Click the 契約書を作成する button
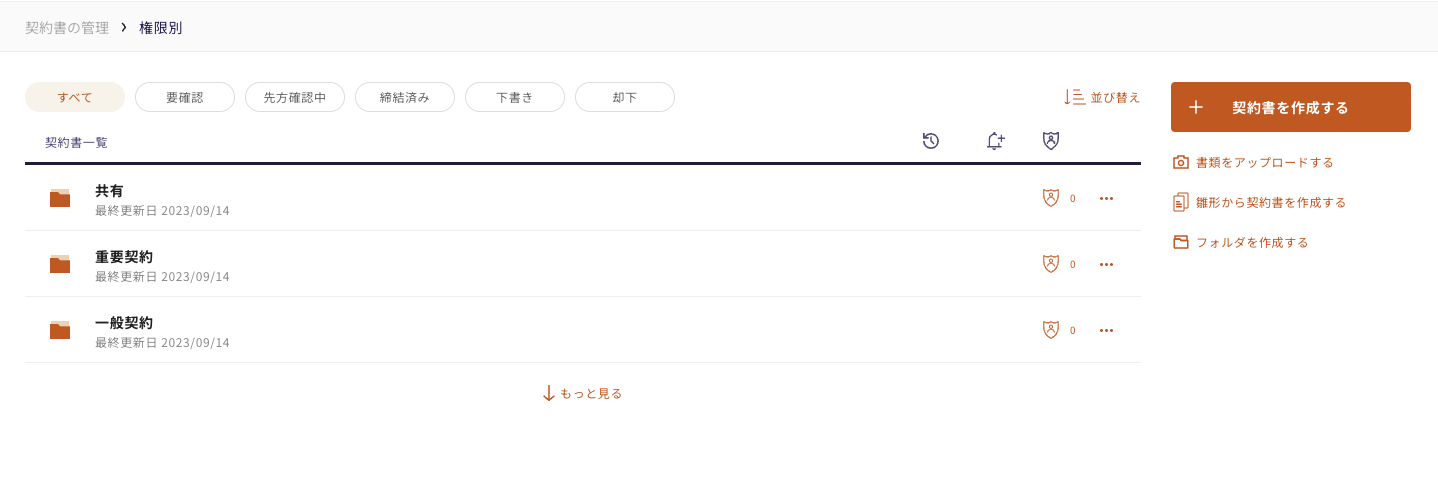The height and width of the screenshot is (501, 1438). tap(1291, 107)
